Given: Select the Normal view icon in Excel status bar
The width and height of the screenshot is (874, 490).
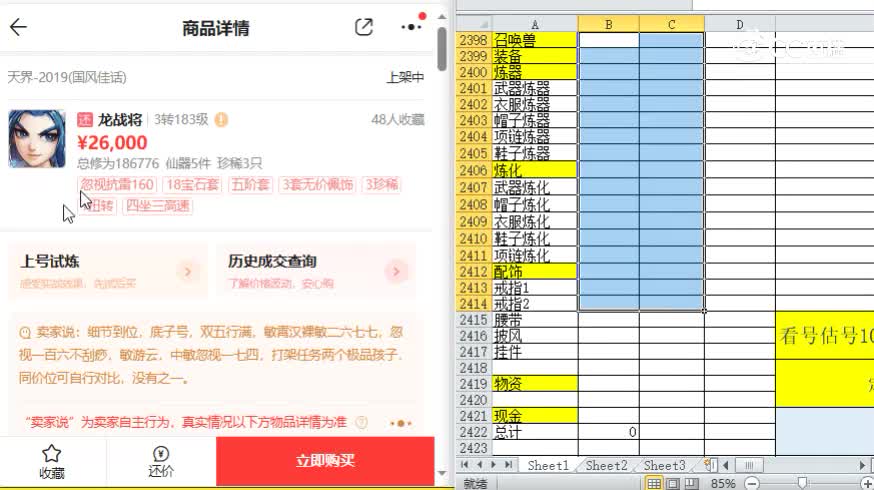Looking at the screenshot, I should (654, 483).
